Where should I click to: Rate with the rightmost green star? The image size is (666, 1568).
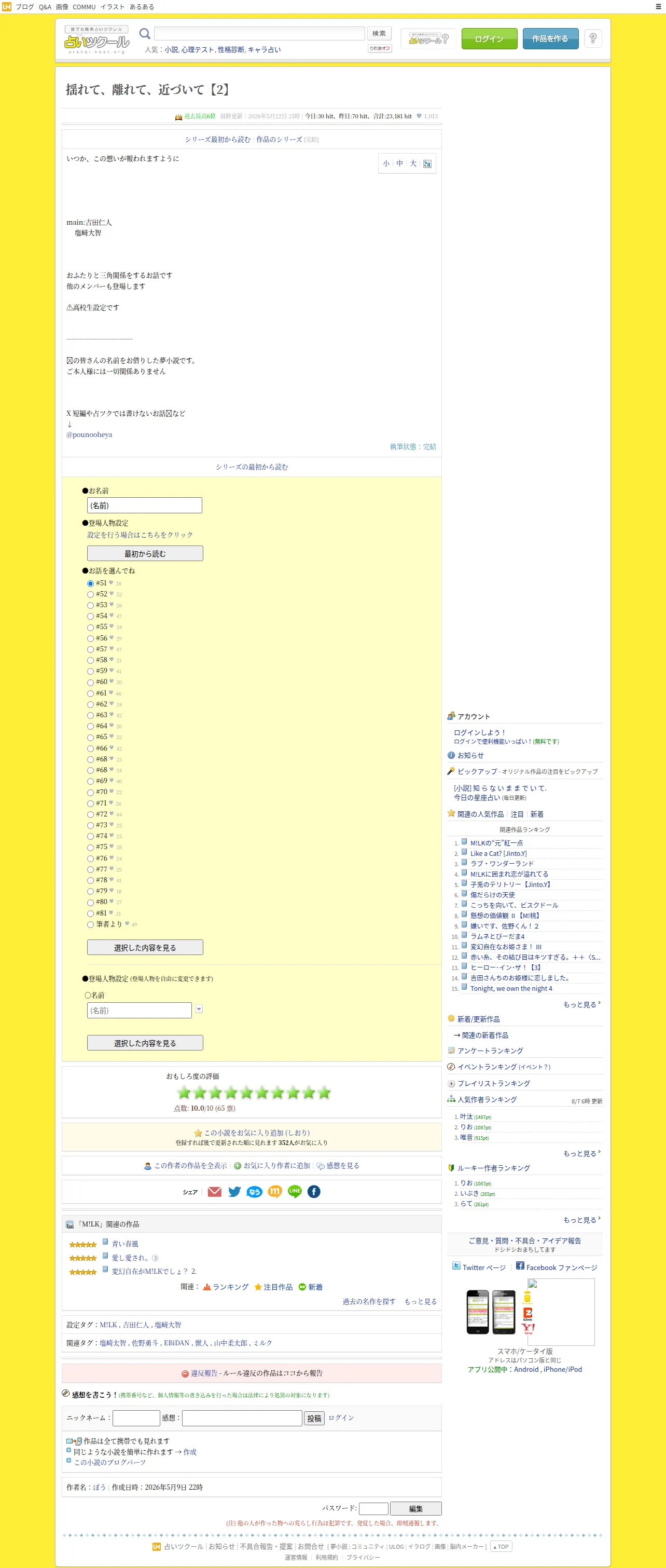[324, 1093]
